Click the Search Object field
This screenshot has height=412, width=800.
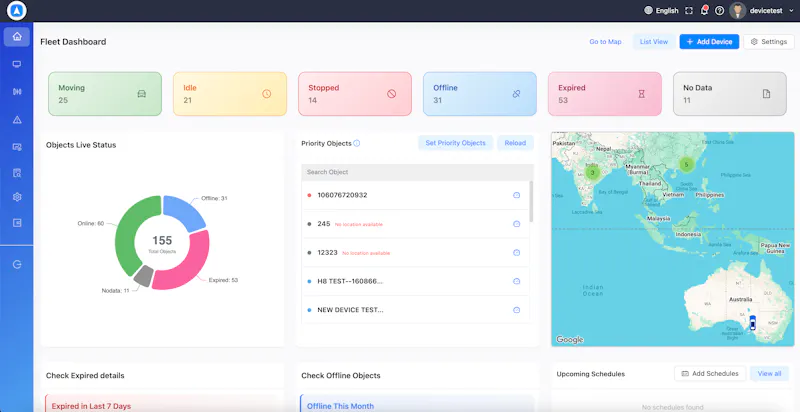click(417, 172)
